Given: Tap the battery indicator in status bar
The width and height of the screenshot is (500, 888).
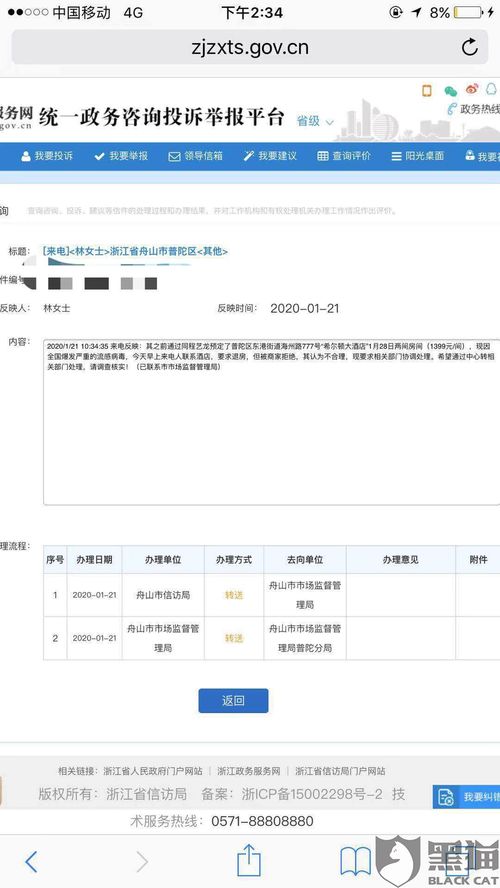Looking at the screenshot, I should 467,12.
